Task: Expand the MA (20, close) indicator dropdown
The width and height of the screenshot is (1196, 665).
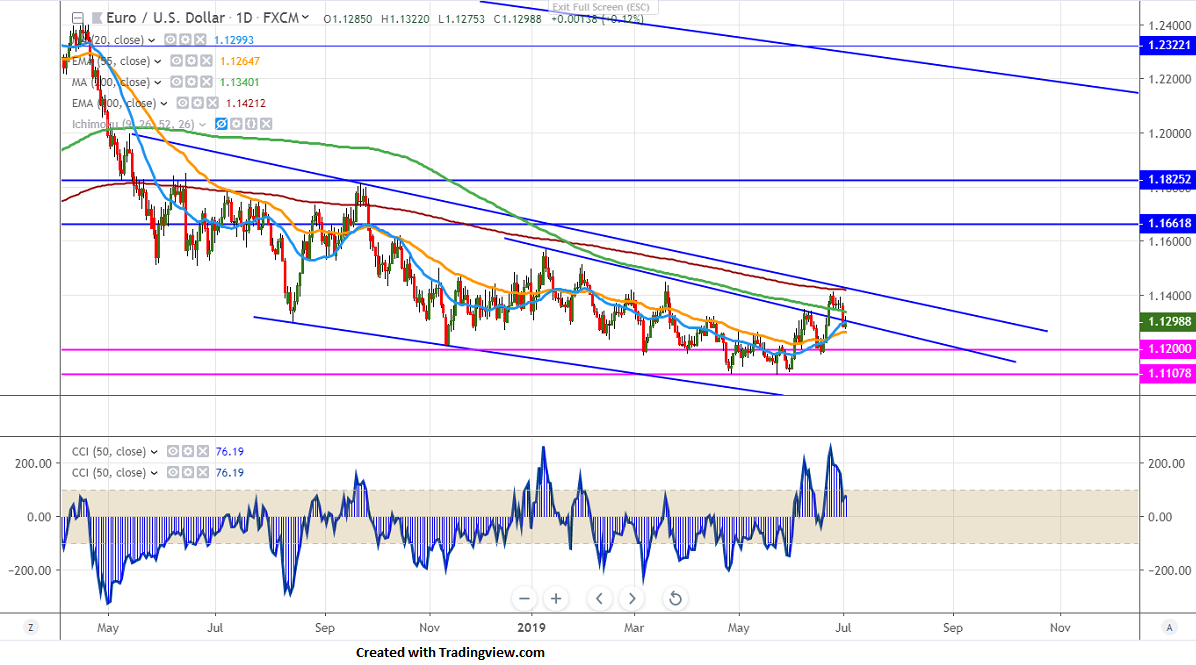Action: coord(152,40)
